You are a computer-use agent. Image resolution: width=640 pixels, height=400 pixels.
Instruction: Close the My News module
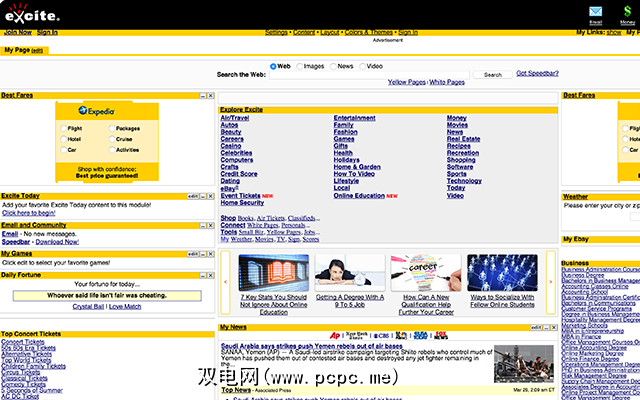click(554, 327)
